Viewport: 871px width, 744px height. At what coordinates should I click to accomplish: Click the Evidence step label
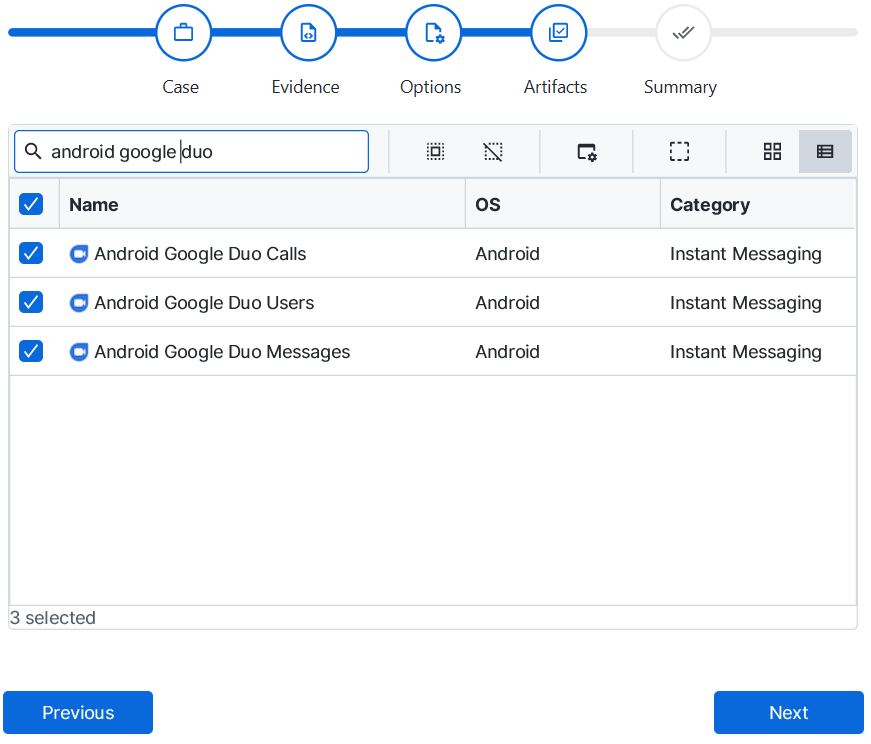tap(306, 87)
